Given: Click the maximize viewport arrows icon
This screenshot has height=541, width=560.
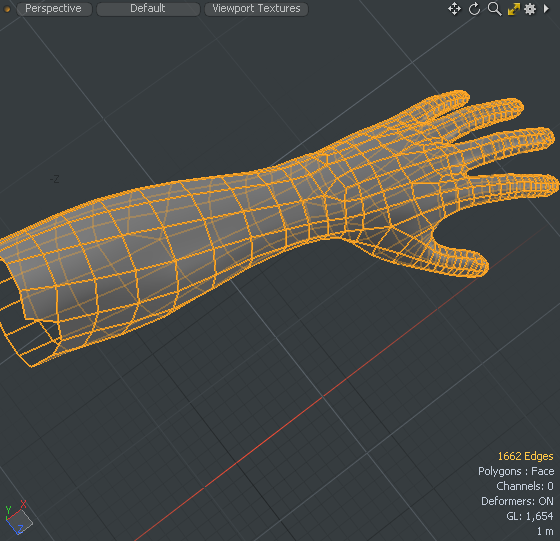Looking at the screenshot, I should point(514,9).
